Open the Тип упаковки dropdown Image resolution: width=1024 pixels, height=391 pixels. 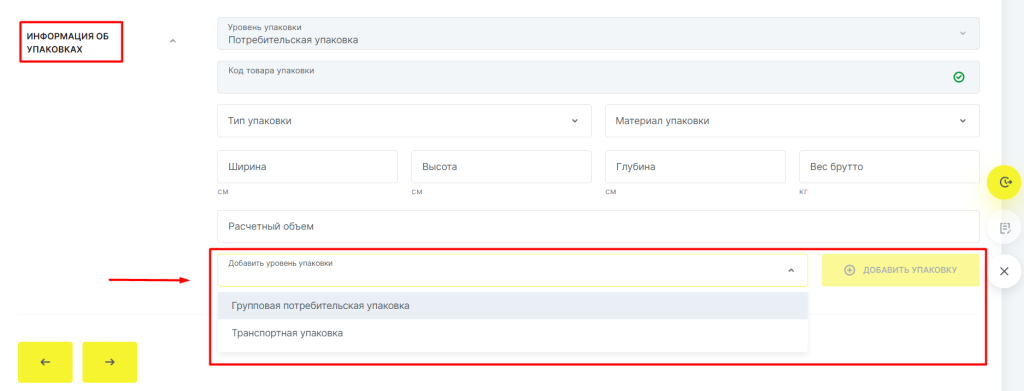pos(404,121)
